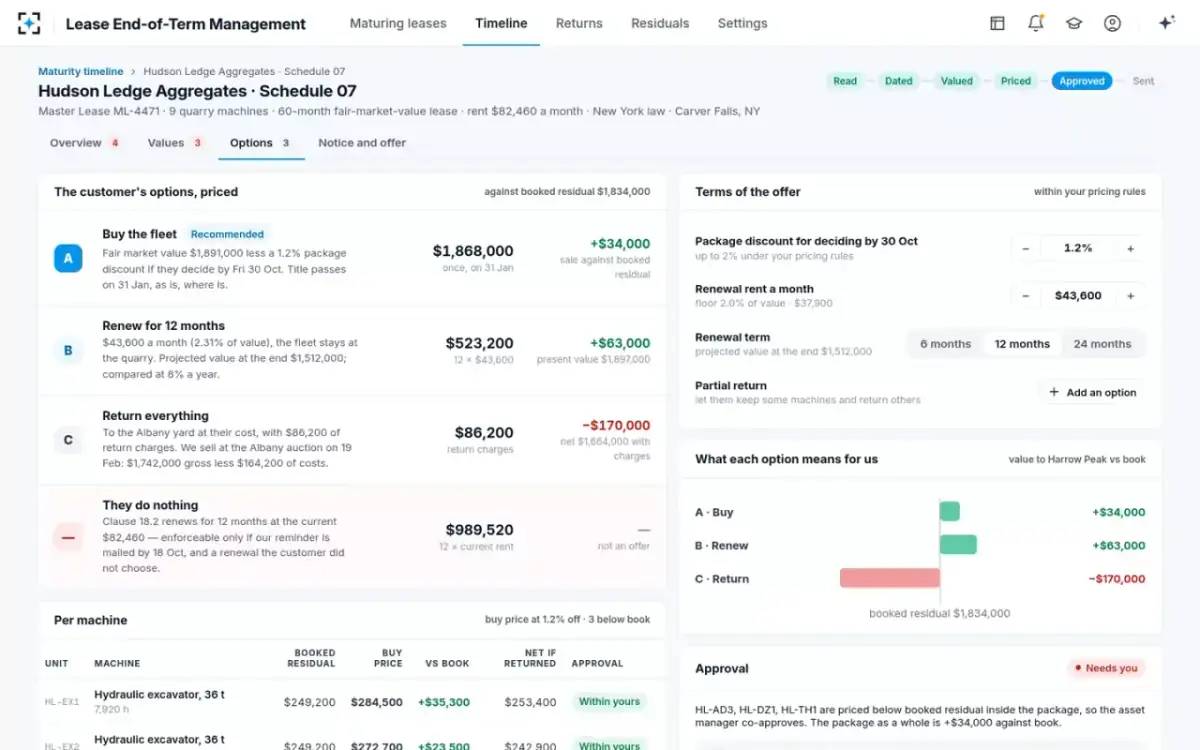Click the $43,600 renewal rent field

(x=1078, y=296)
